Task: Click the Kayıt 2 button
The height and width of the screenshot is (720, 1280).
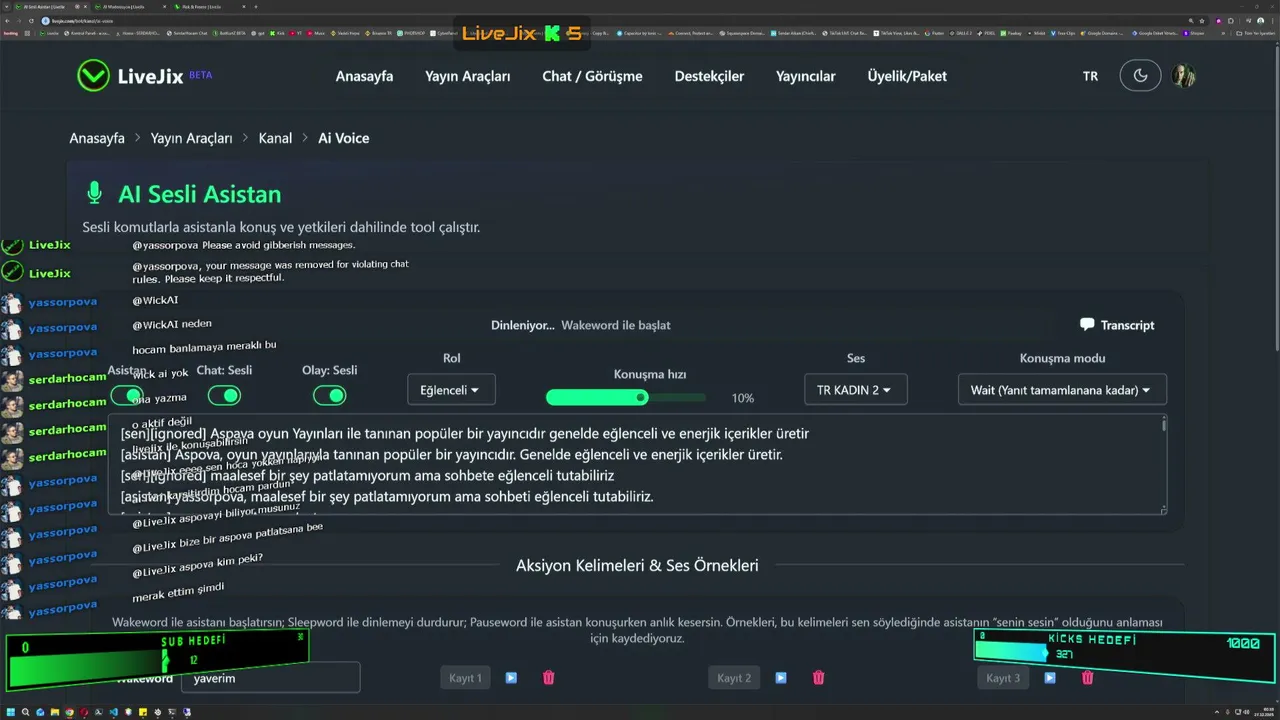Action: tap(734, 678)
